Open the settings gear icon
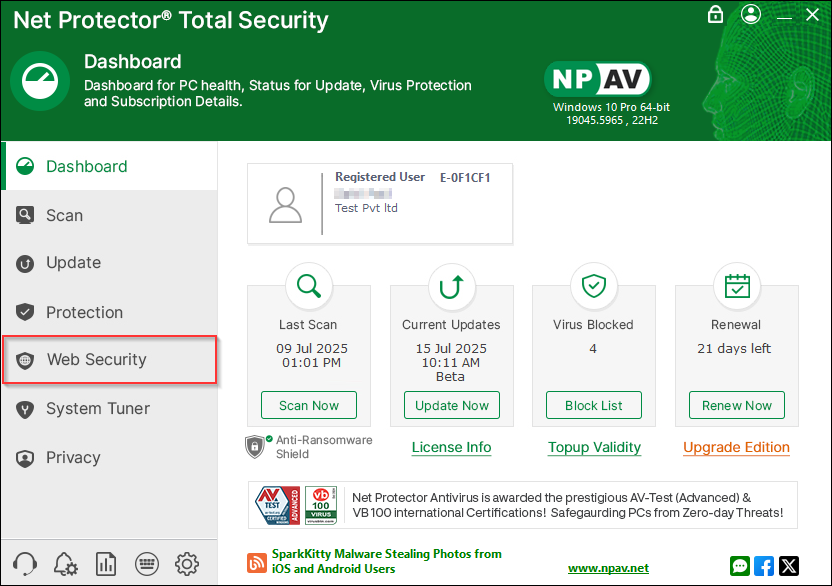Screen dimensions: 832x586 tap(187, 563)
